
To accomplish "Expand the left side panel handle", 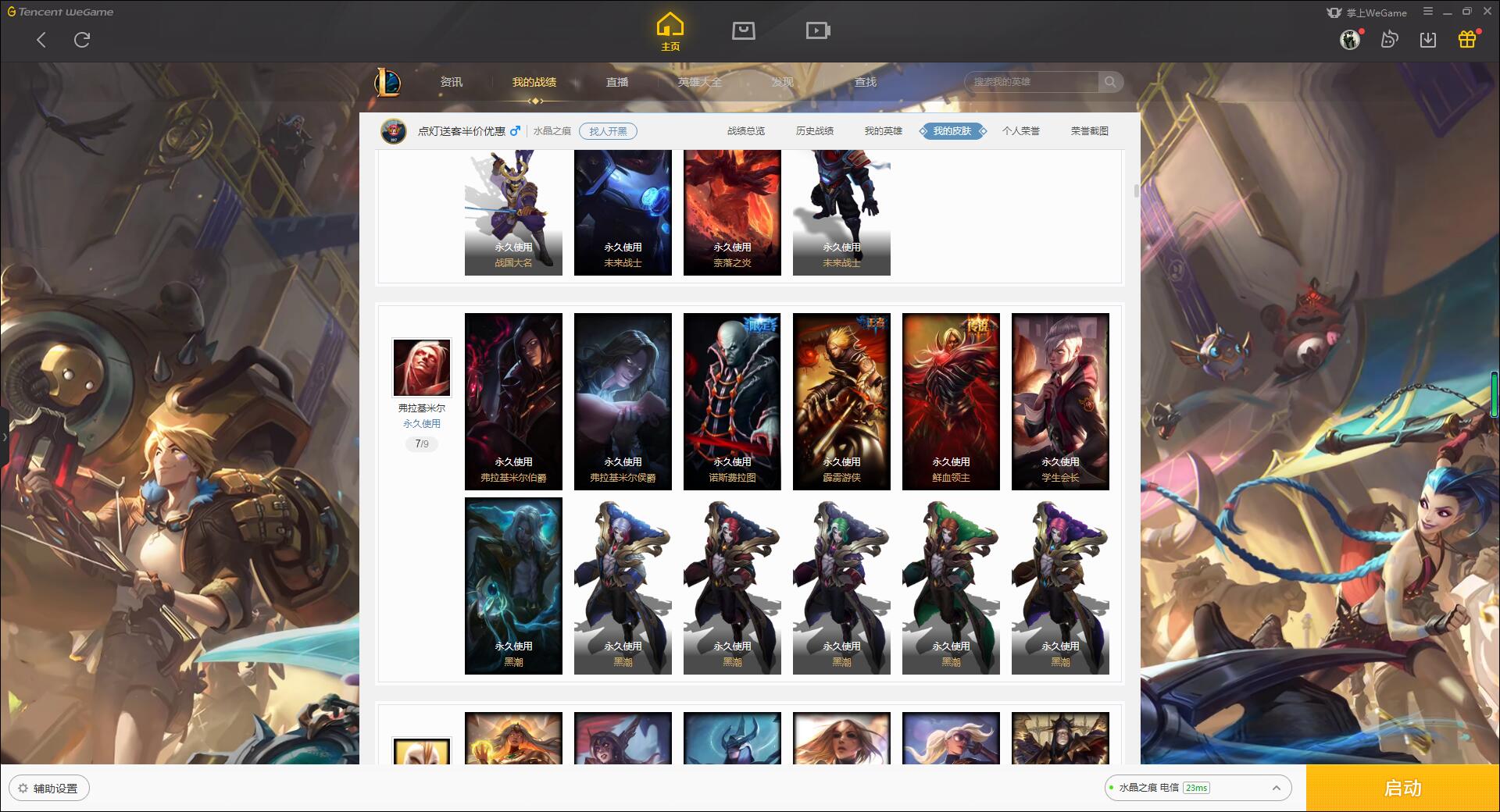I will click(x=4, y=437).
